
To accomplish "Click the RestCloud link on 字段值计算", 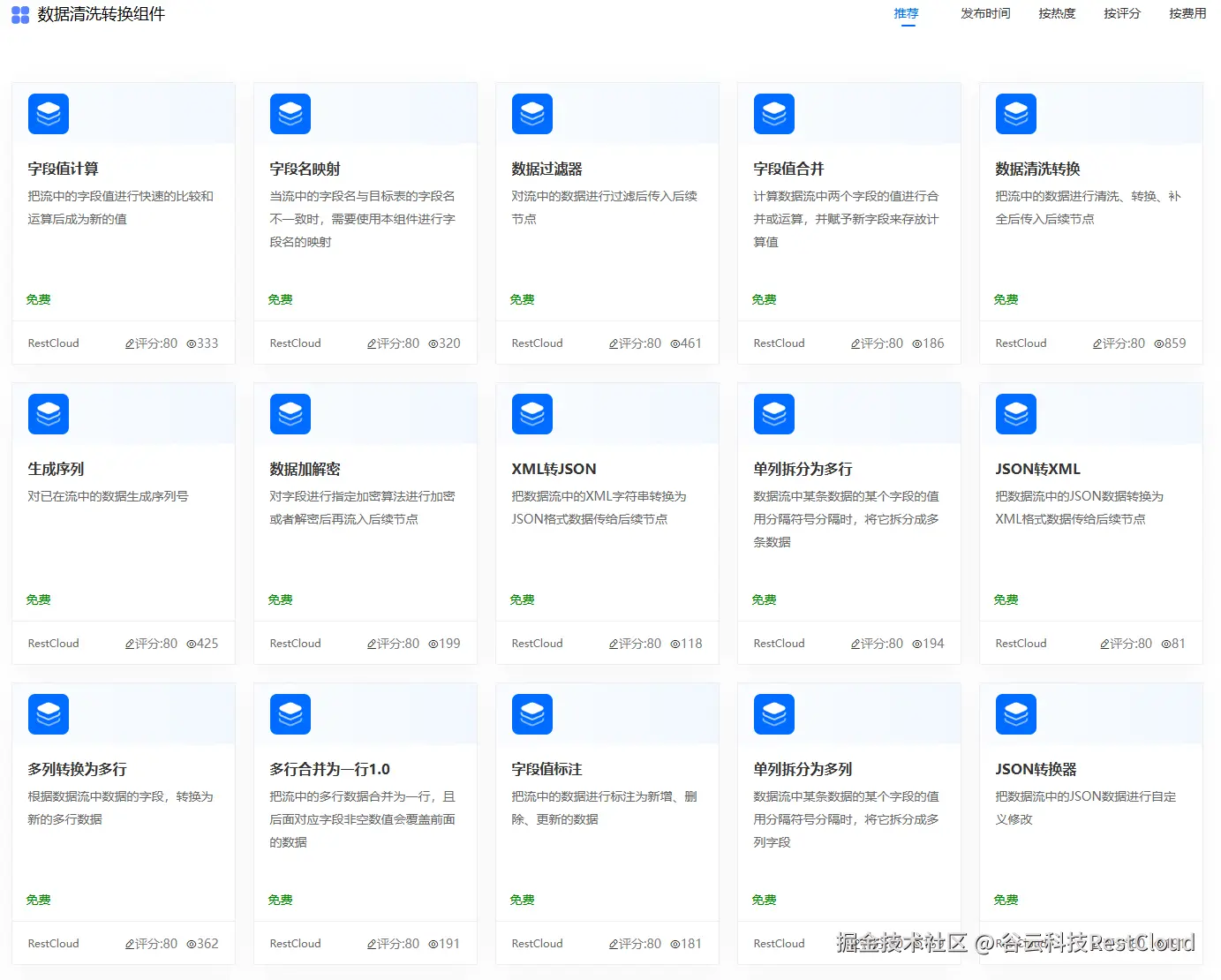I will [x=52, y=343].
